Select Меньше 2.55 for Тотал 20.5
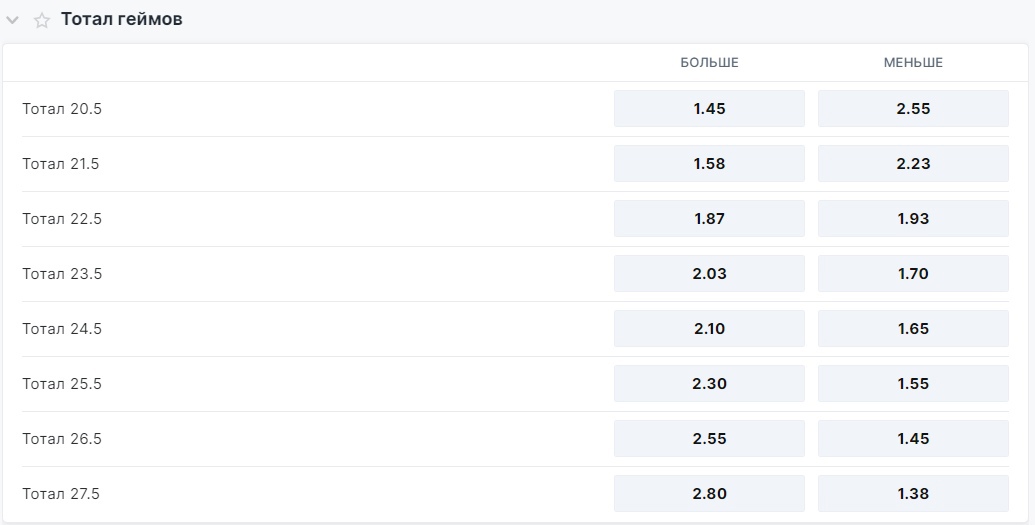 pyautogui.click(x=913, y=109)
